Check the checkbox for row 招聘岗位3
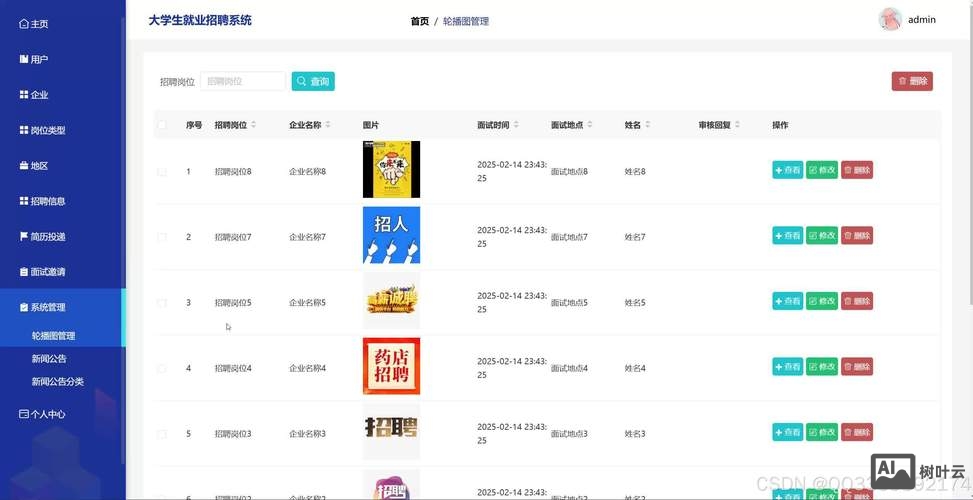 pyautogui.click(x=162, y=434)
